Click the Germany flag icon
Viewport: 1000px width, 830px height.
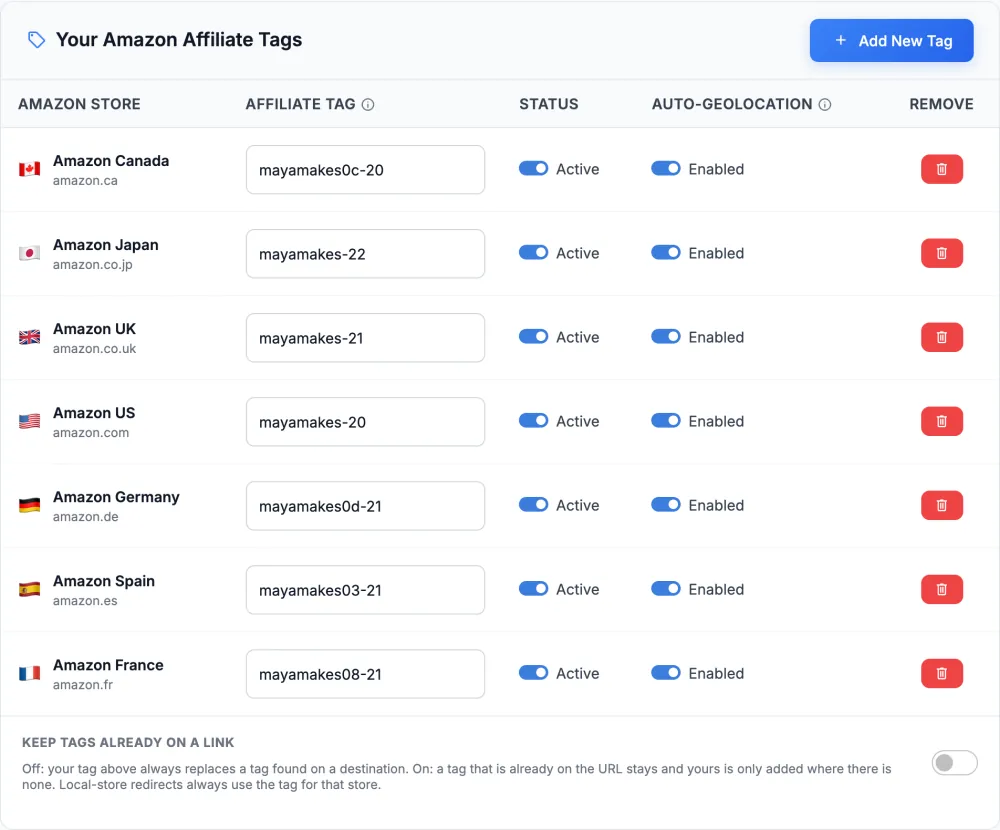tap(29, 505)
